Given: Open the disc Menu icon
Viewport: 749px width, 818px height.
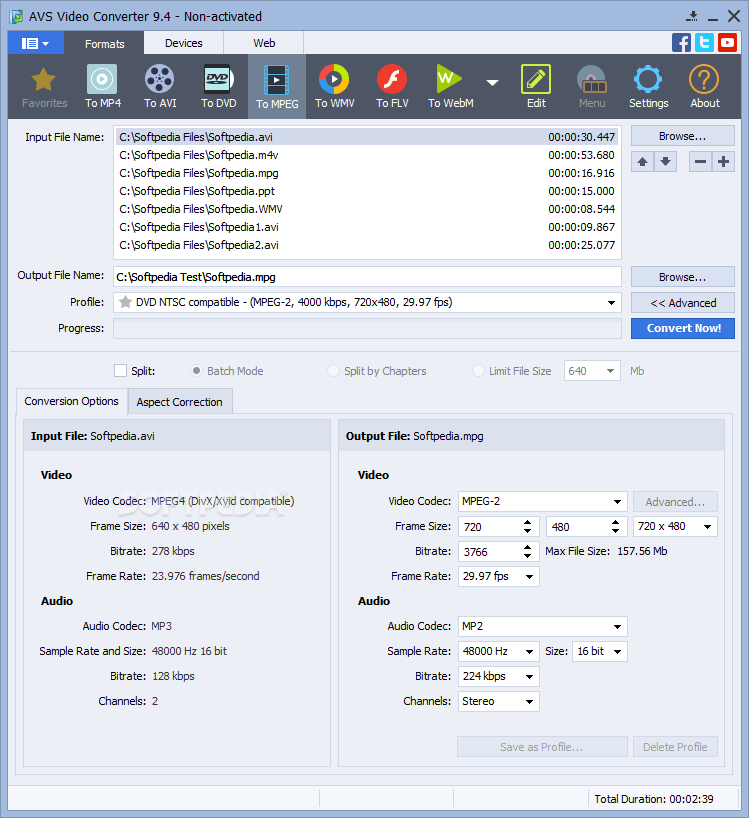Looking at the screenshot, I should click(591, 80).
